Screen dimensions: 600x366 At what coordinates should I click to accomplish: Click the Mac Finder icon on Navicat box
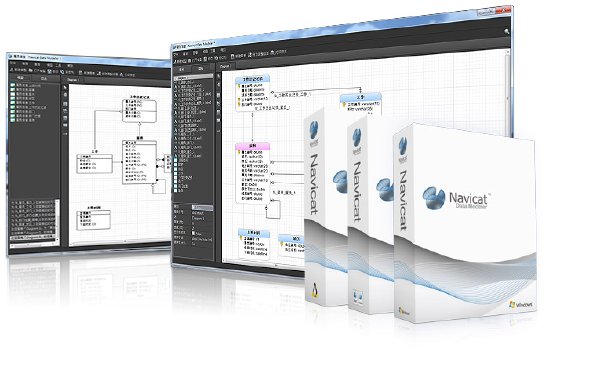pyautogui.click(x=358, y=297)
